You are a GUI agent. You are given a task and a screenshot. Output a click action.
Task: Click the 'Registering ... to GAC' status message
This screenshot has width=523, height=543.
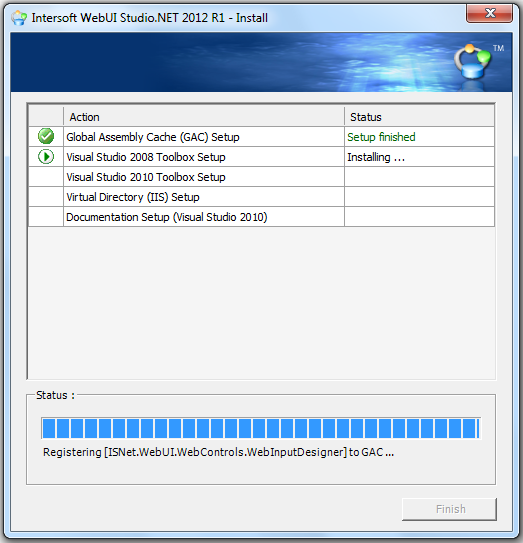218,452
